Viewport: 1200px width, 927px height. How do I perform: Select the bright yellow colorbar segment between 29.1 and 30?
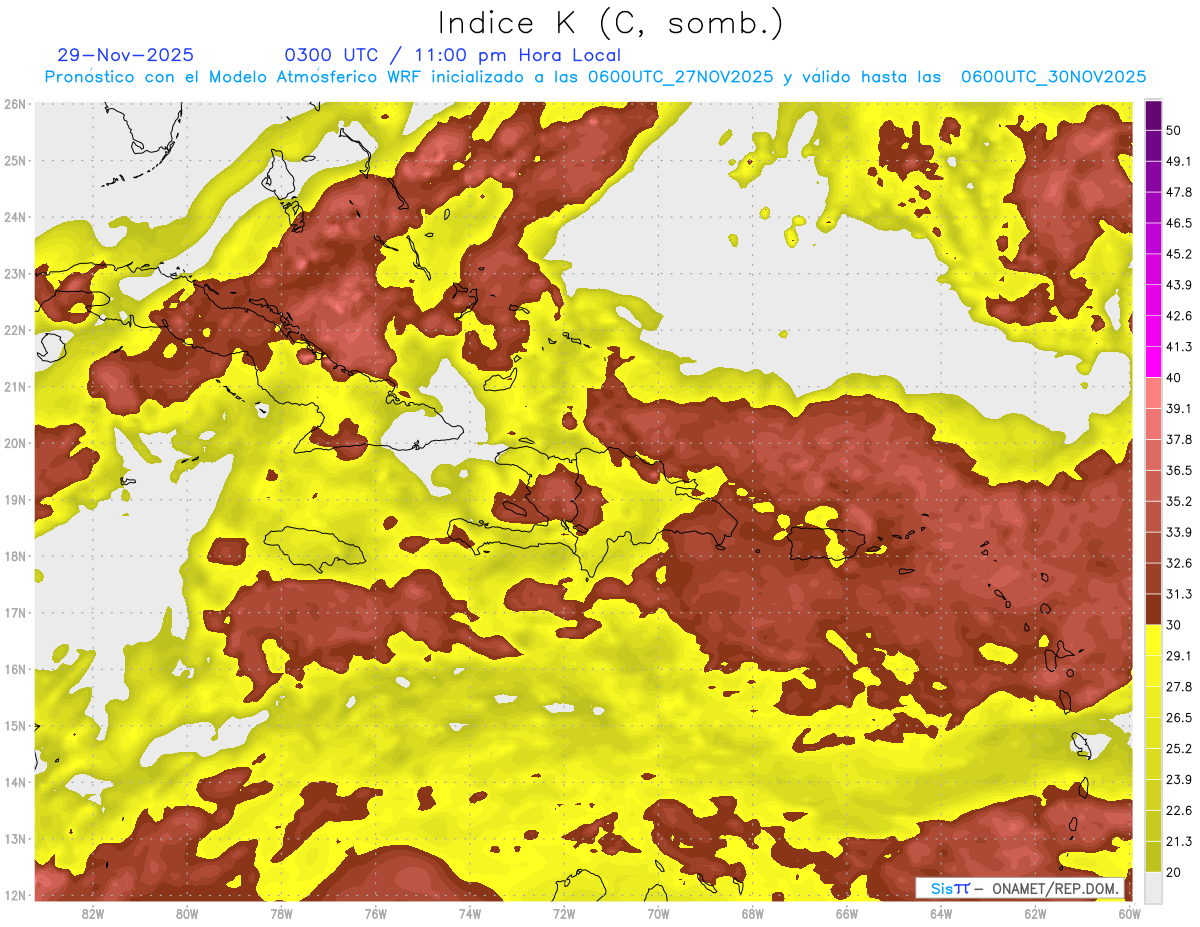click(1153, 640)
